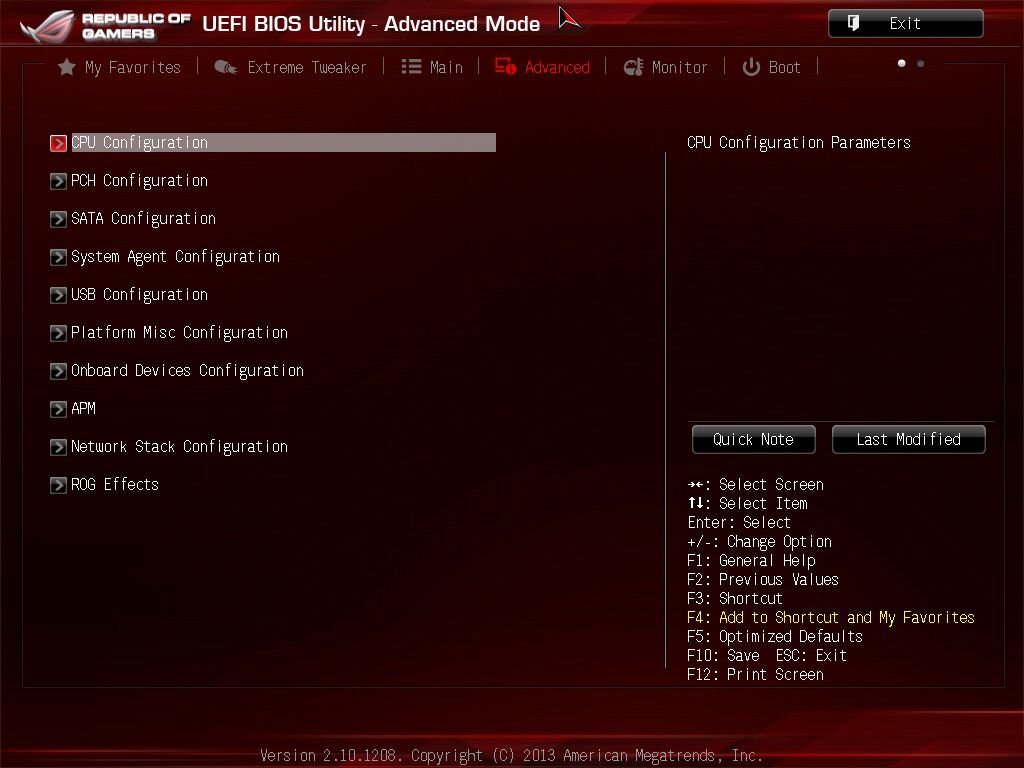Open the Last Modified list
1024x768 pixels.
point(908,440)
